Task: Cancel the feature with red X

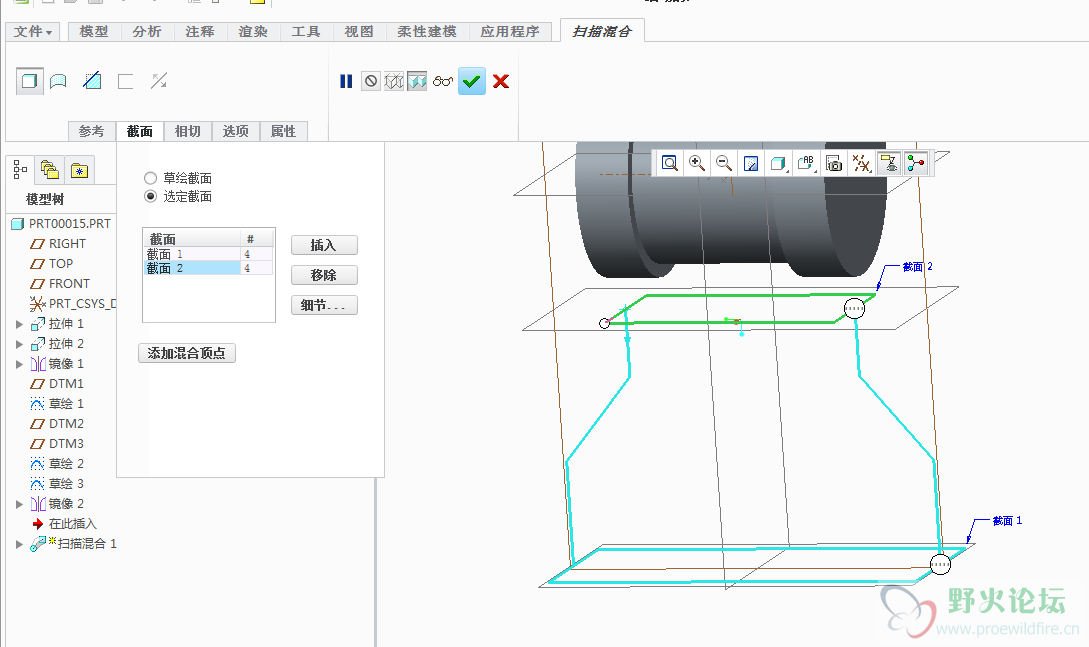Action: 501,81
